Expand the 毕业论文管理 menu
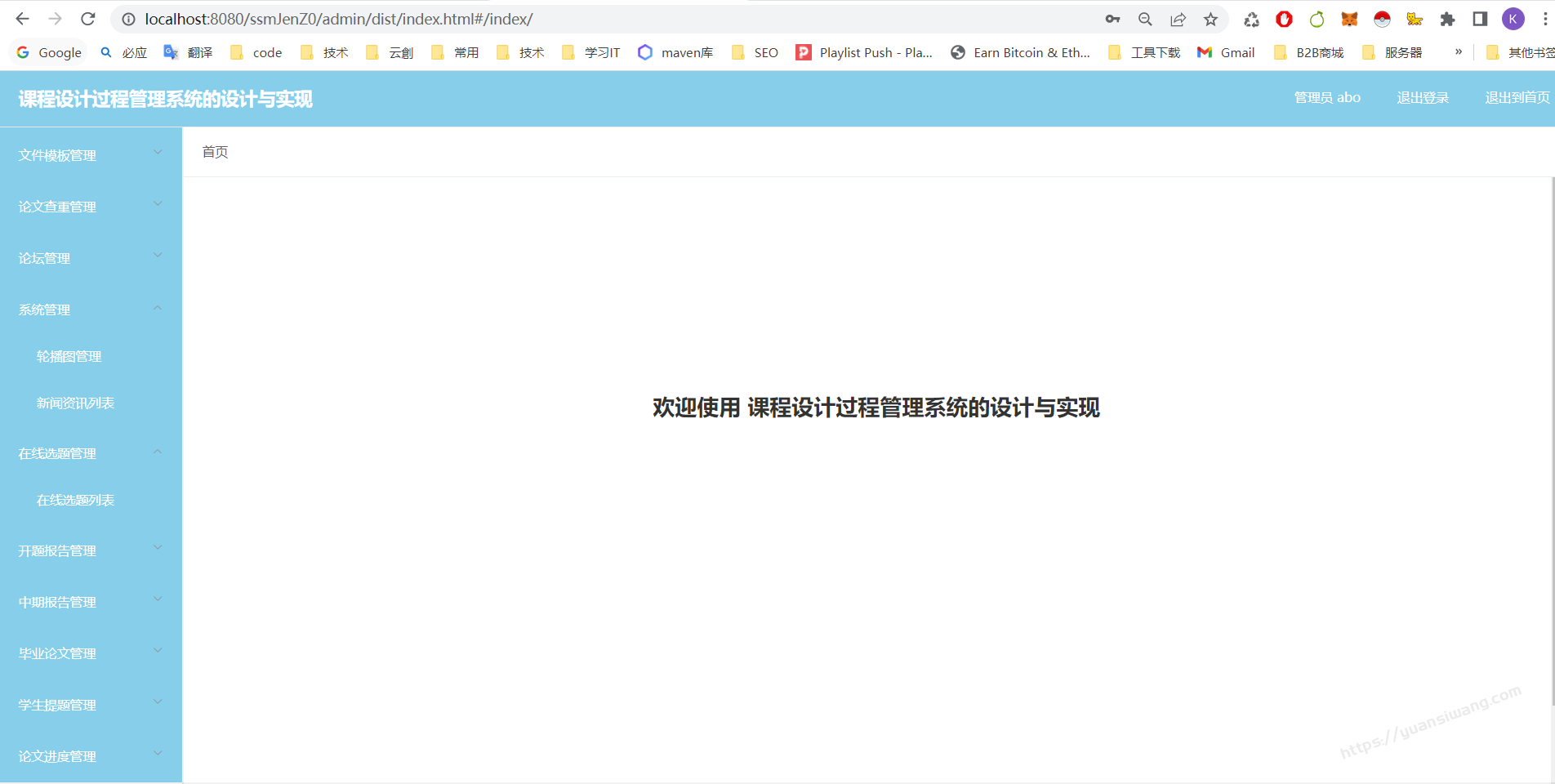The height and width of the screenshot is (784, 1555). point(91,653)
